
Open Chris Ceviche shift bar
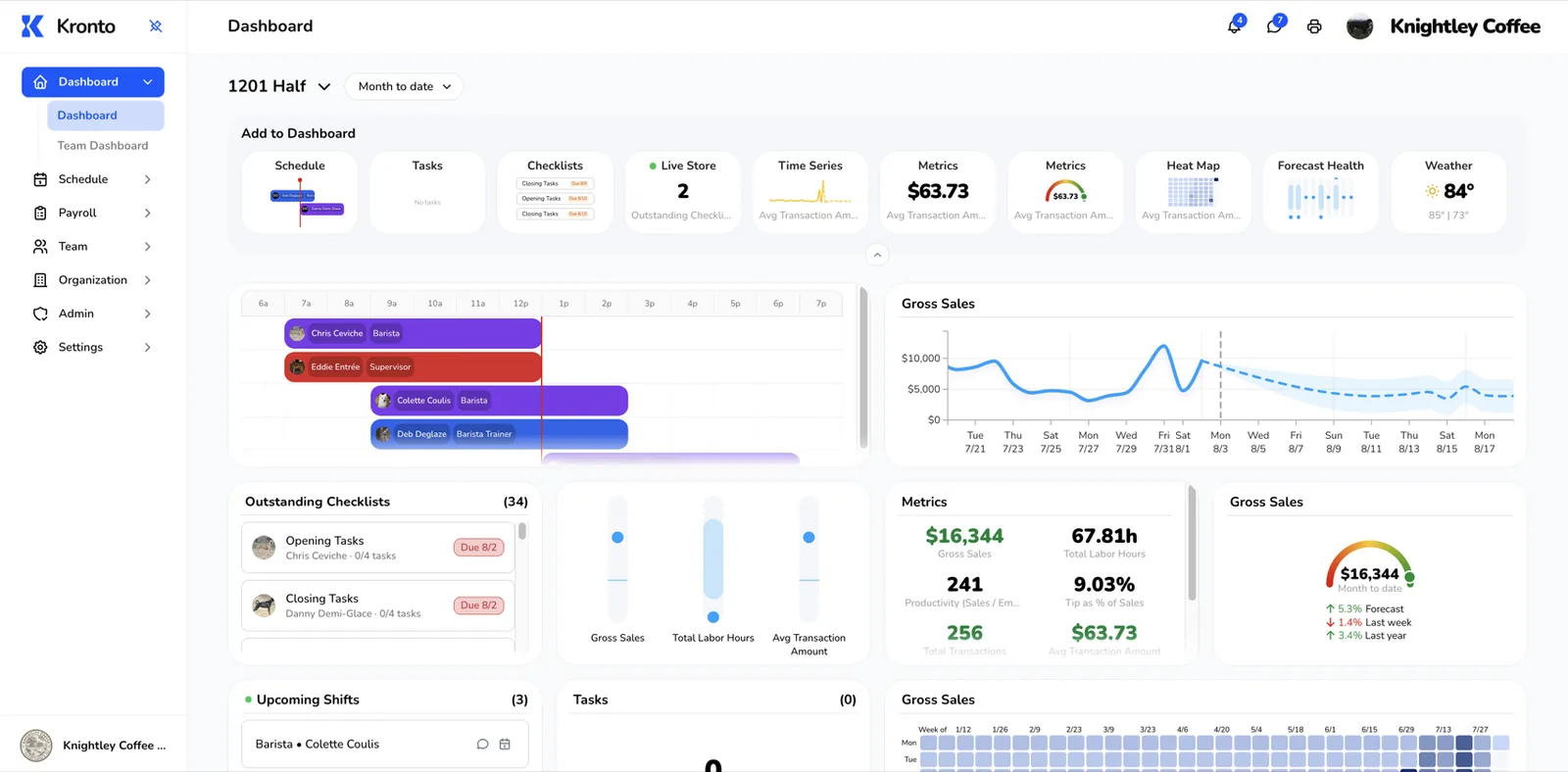coord(413,333)
